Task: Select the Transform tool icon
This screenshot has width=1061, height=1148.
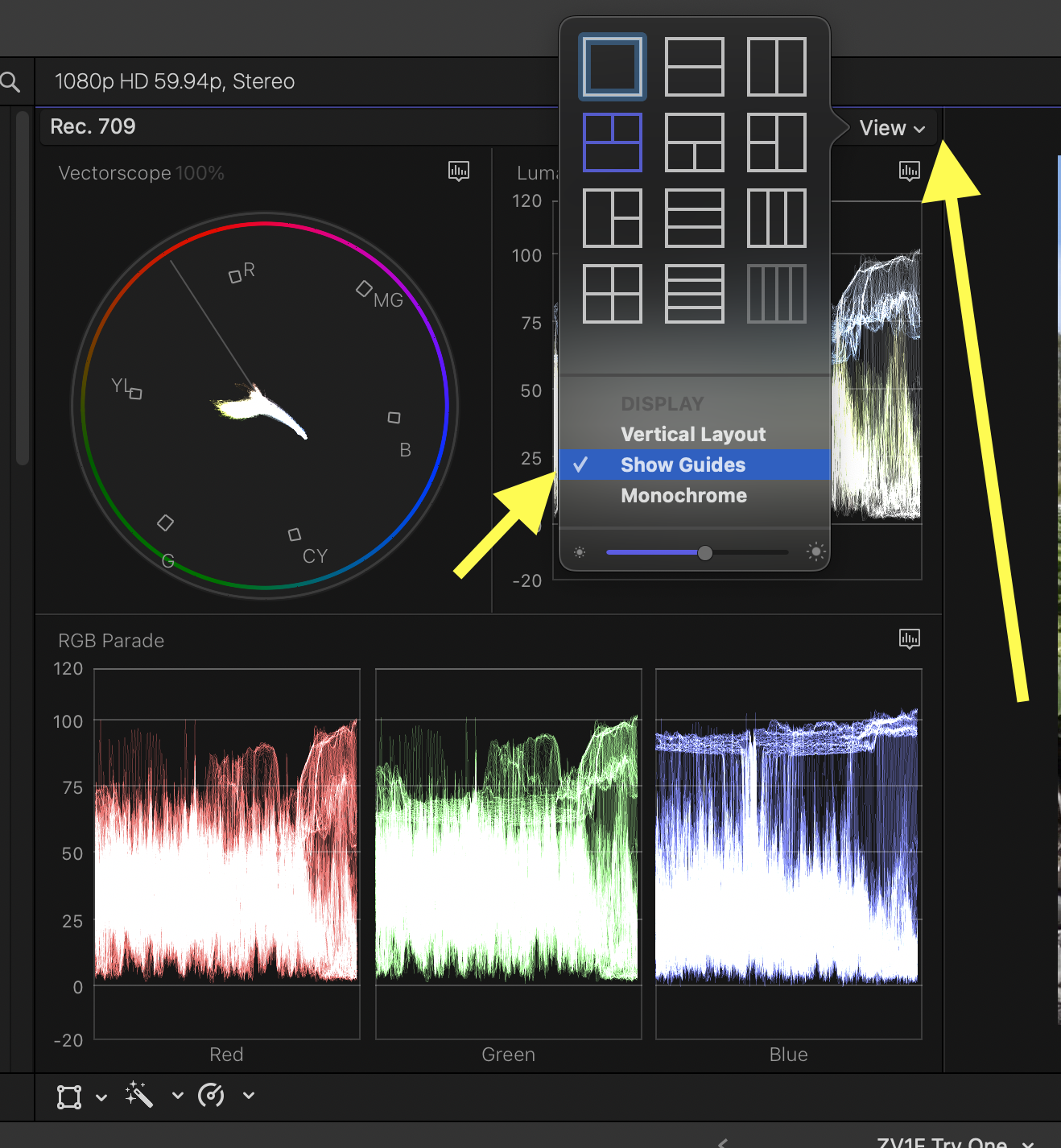Action: click(68, 1096)
